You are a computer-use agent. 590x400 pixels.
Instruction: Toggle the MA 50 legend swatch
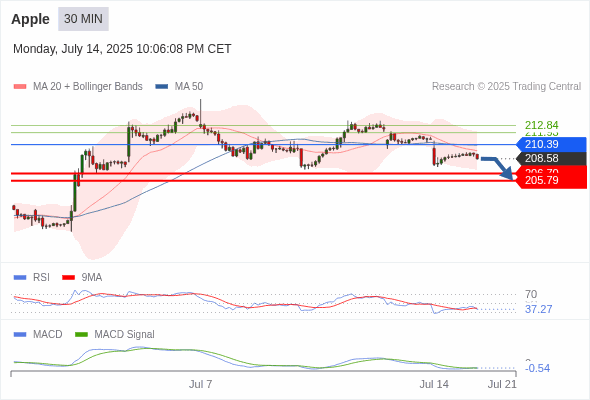[162, 87]
